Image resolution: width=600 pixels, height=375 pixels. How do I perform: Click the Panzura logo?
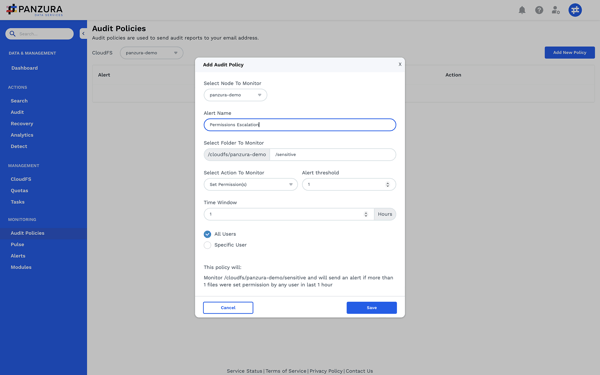click(x=34, y=10)
